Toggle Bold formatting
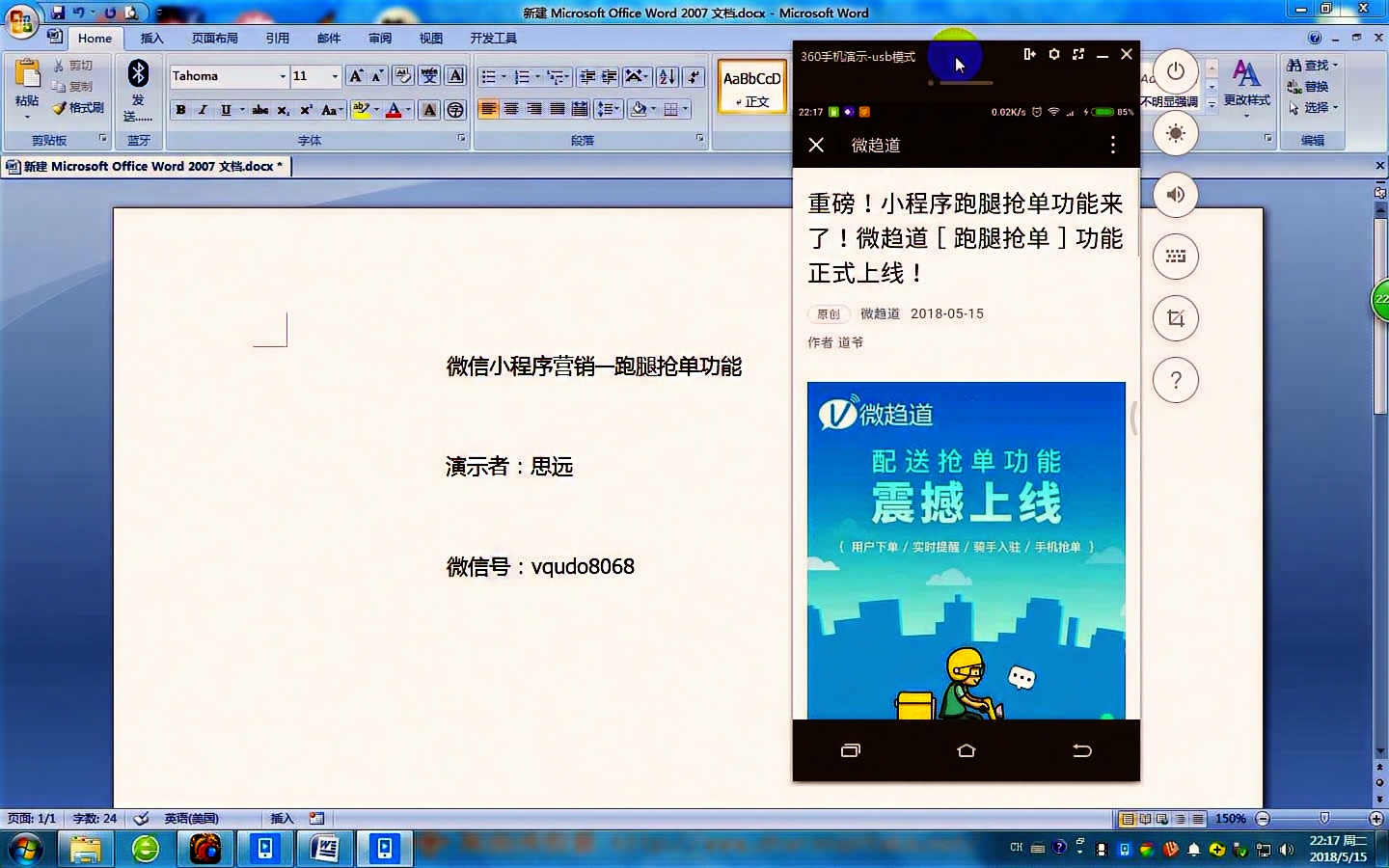 coord(180,110)
